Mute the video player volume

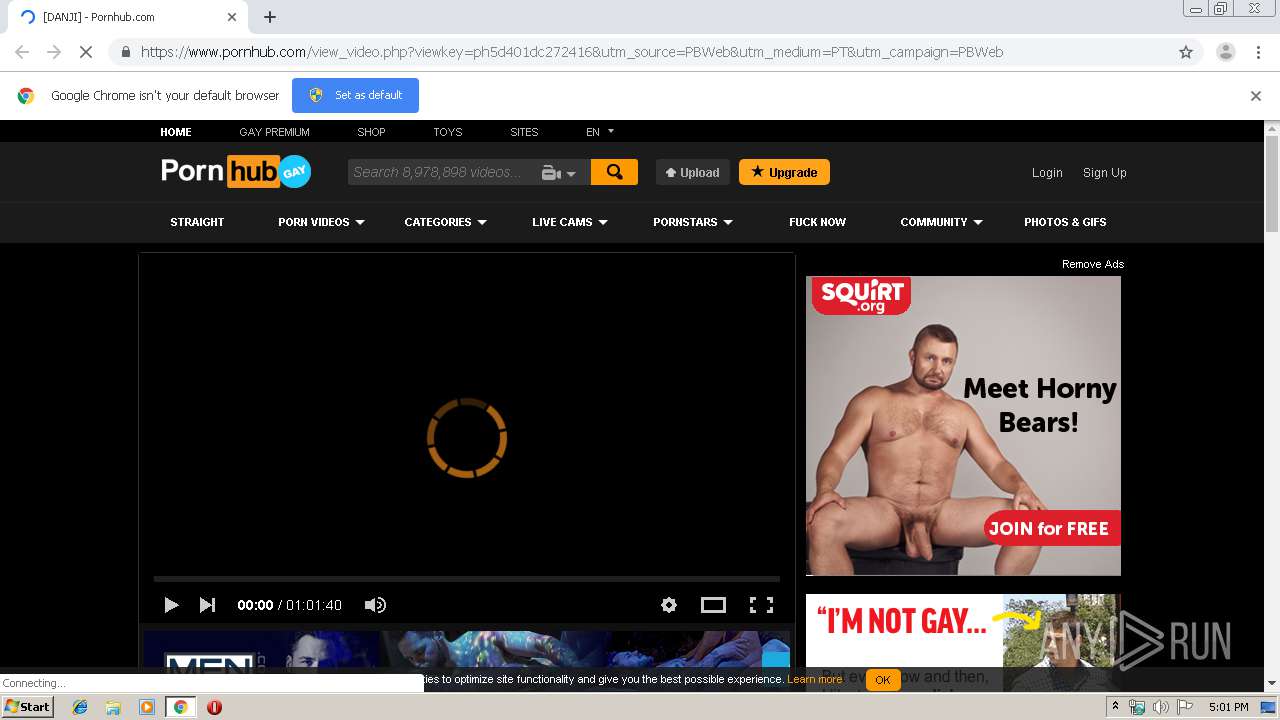point(375,605)
